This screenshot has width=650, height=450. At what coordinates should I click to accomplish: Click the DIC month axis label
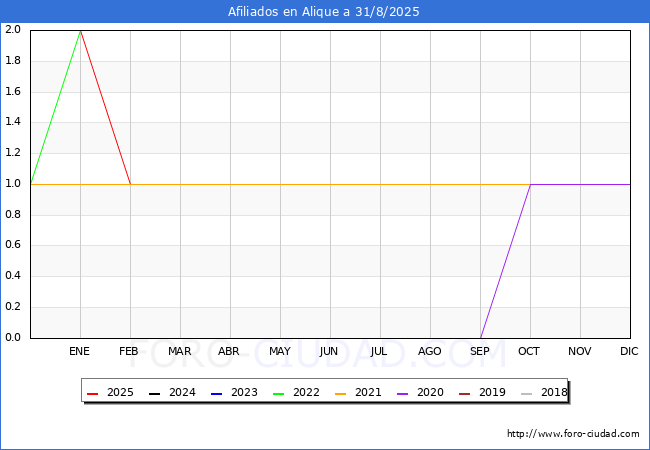pos(629,352)
